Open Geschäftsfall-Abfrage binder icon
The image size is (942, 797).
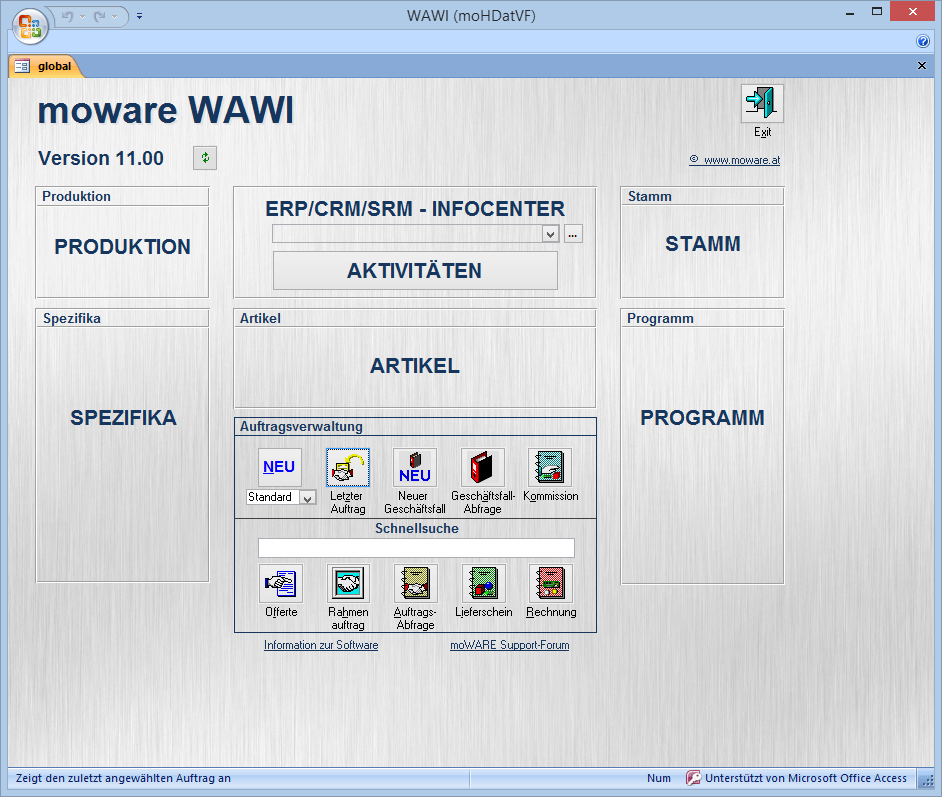point(482,467)
